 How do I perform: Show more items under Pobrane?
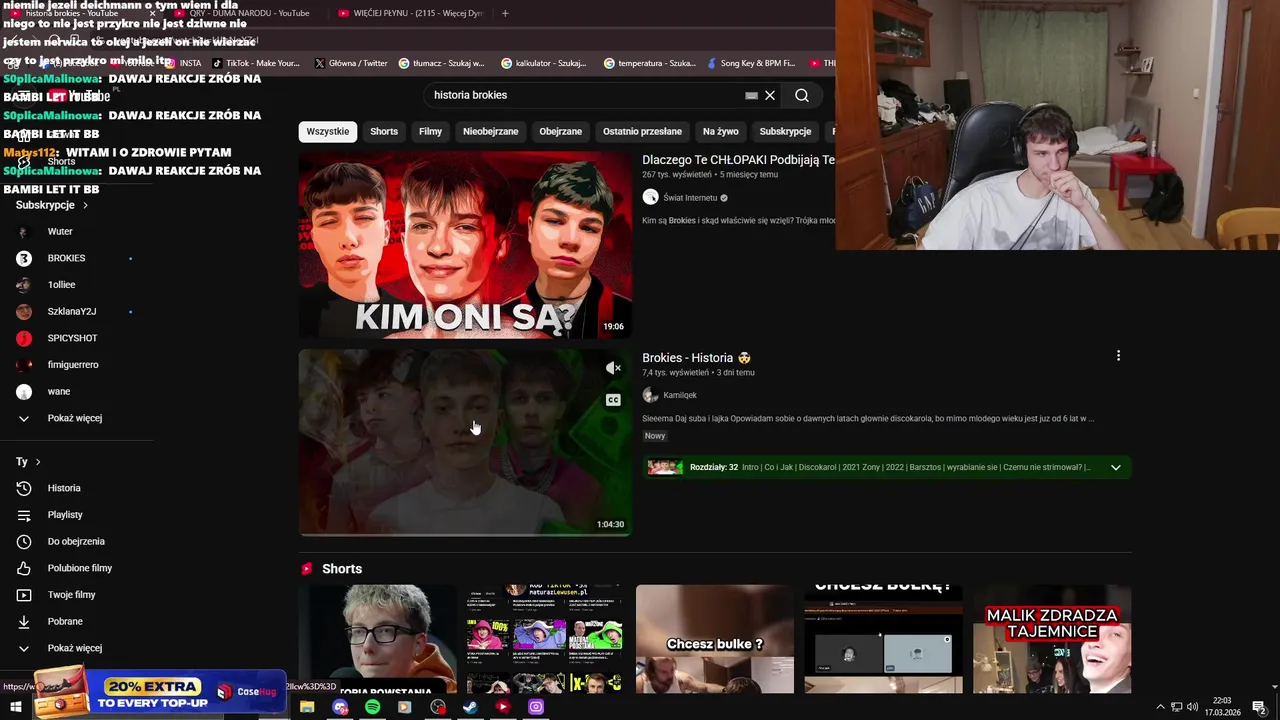tap(75, 648)
